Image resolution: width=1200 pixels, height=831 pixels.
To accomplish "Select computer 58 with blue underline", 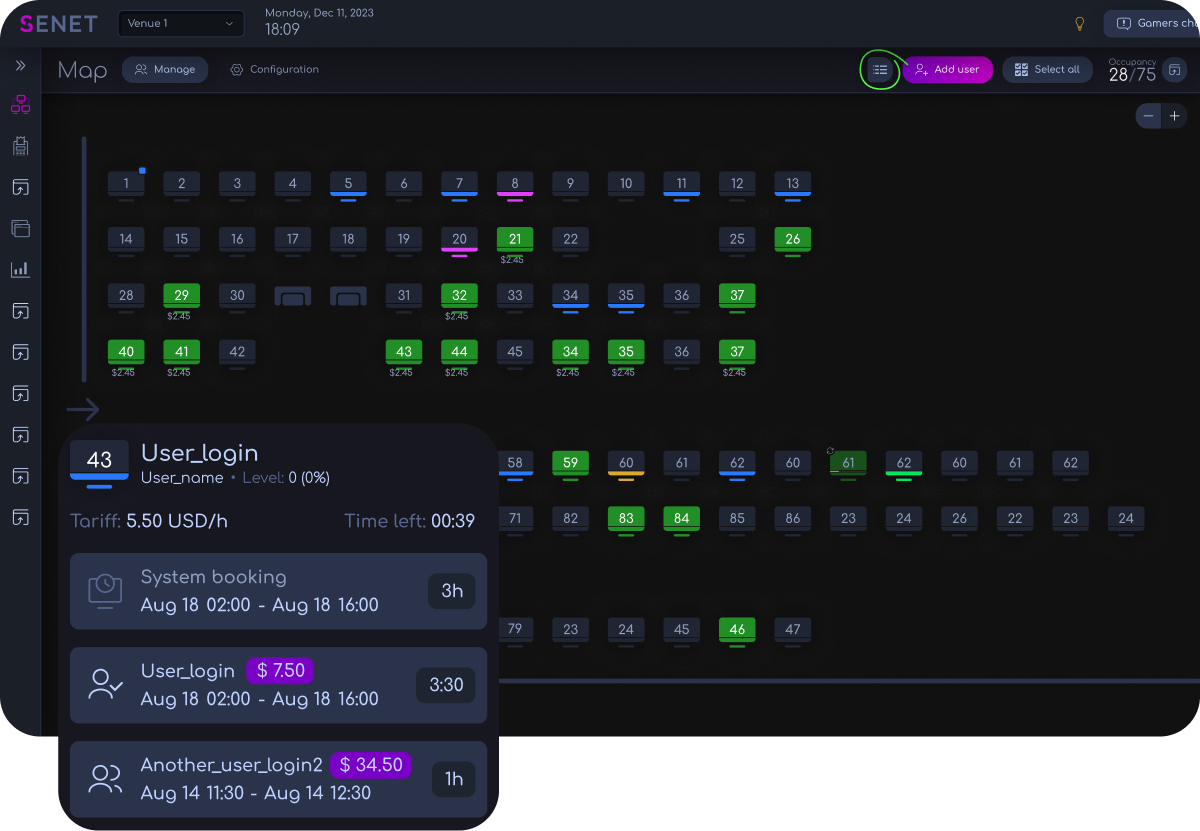I will coord(515,463).
